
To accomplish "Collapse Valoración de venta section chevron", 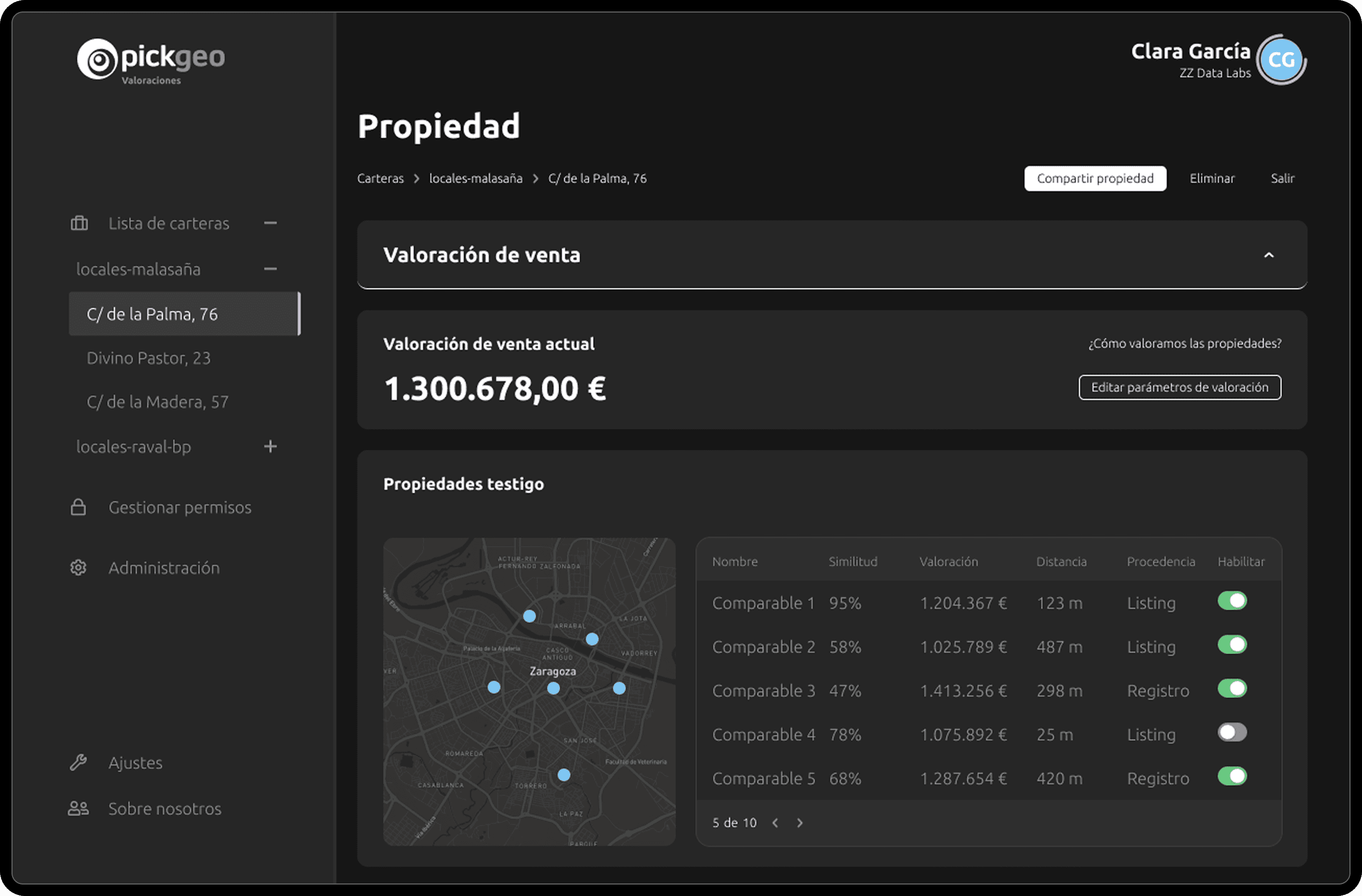I will pos(1269,255).
